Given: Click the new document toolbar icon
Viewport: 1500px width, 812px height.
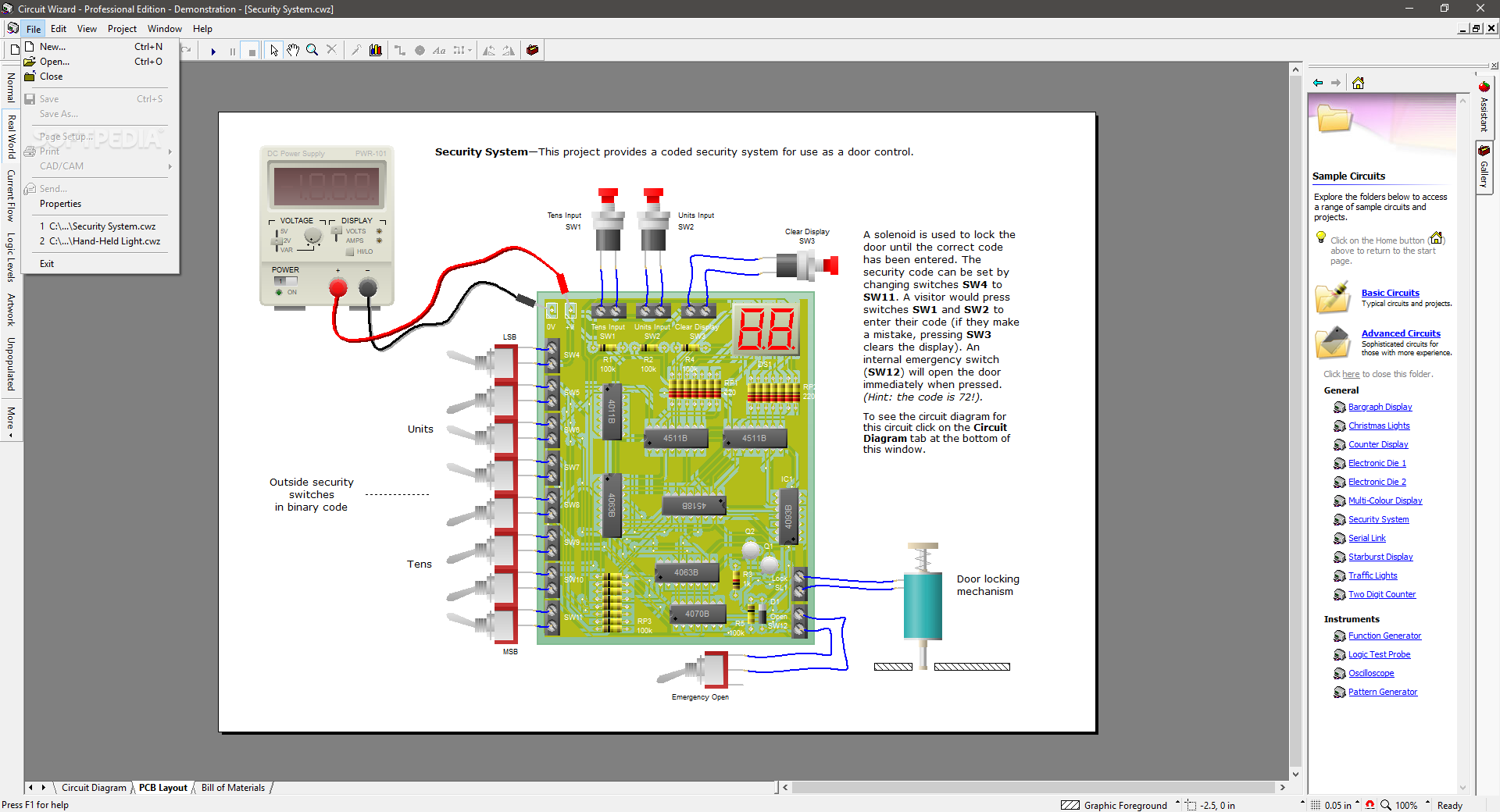Looking at the screenshot, I should pyautogui.click(x=14, y=51).
